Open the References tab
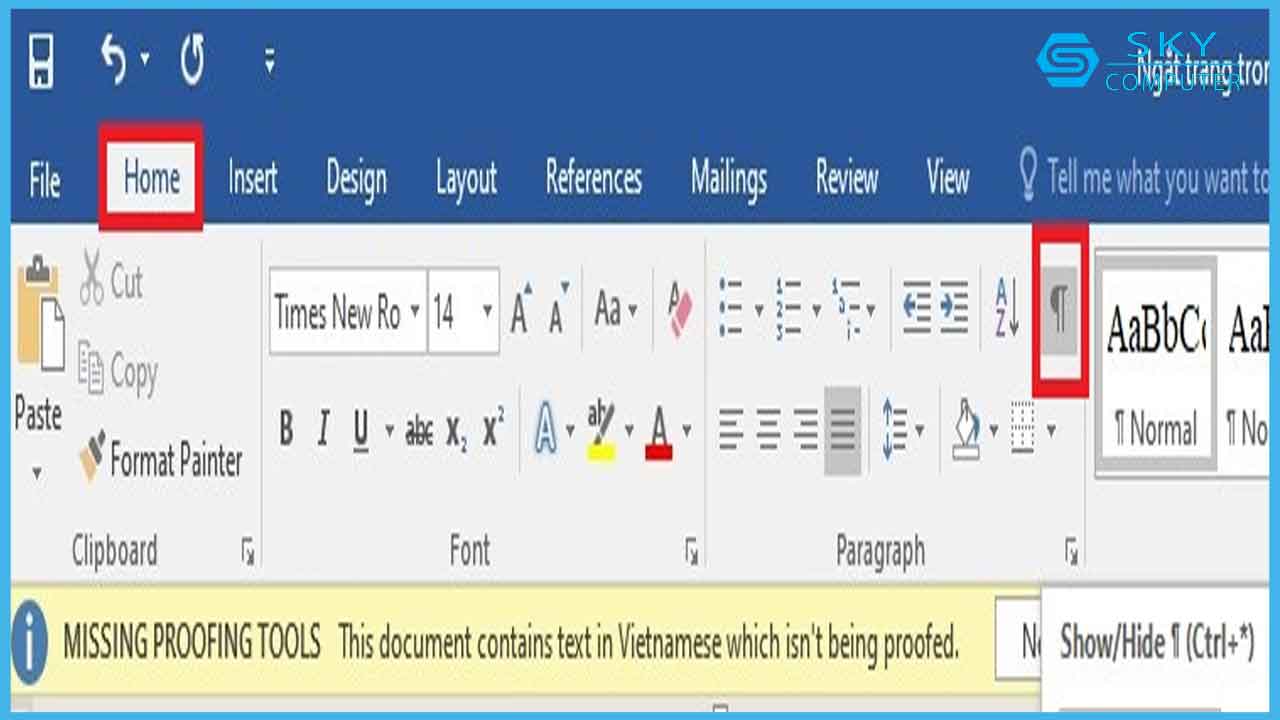Screen dimensions: 1280x720 [593, 179]
